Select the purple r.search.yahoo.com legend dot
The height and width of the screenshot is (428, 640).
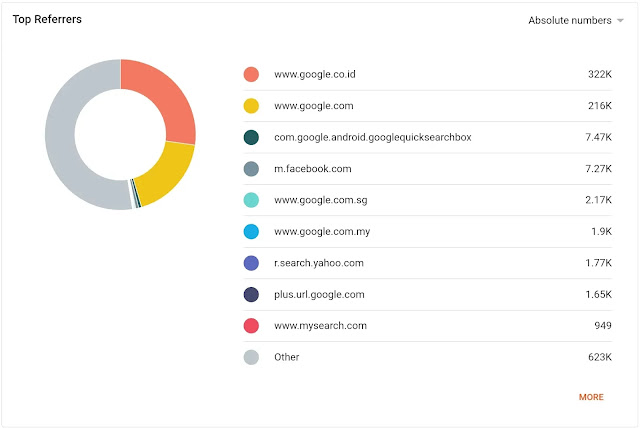coord(251,263)
